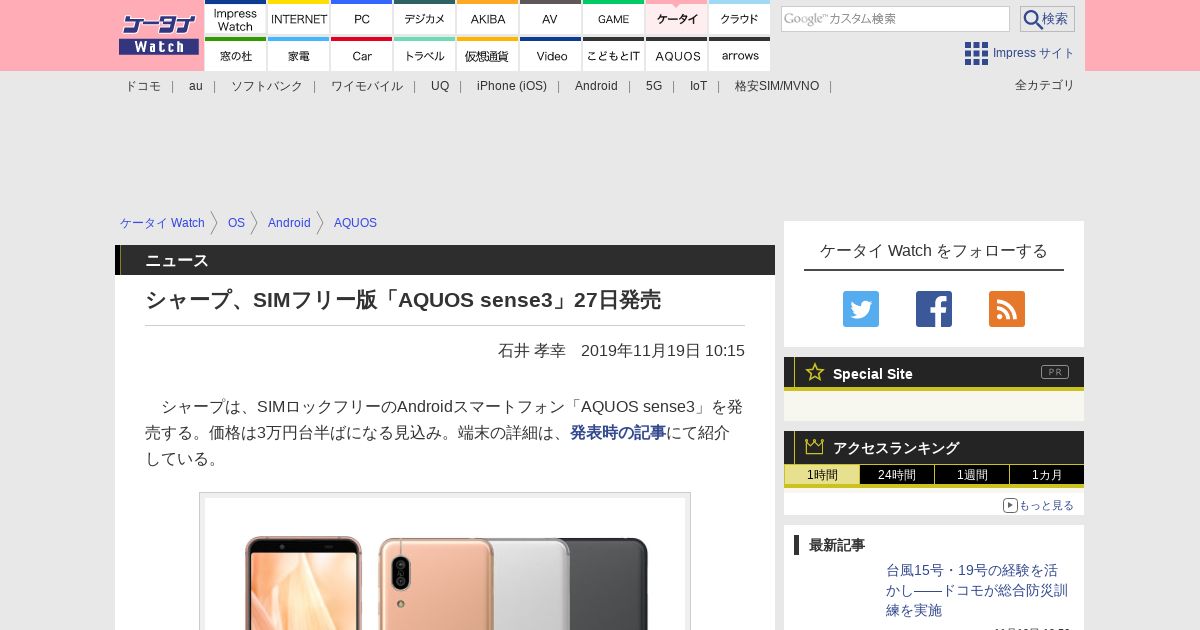This screenshot has width=1200, height=630.
Task: Select the 1週間 ranking tab
Action: 972,475
